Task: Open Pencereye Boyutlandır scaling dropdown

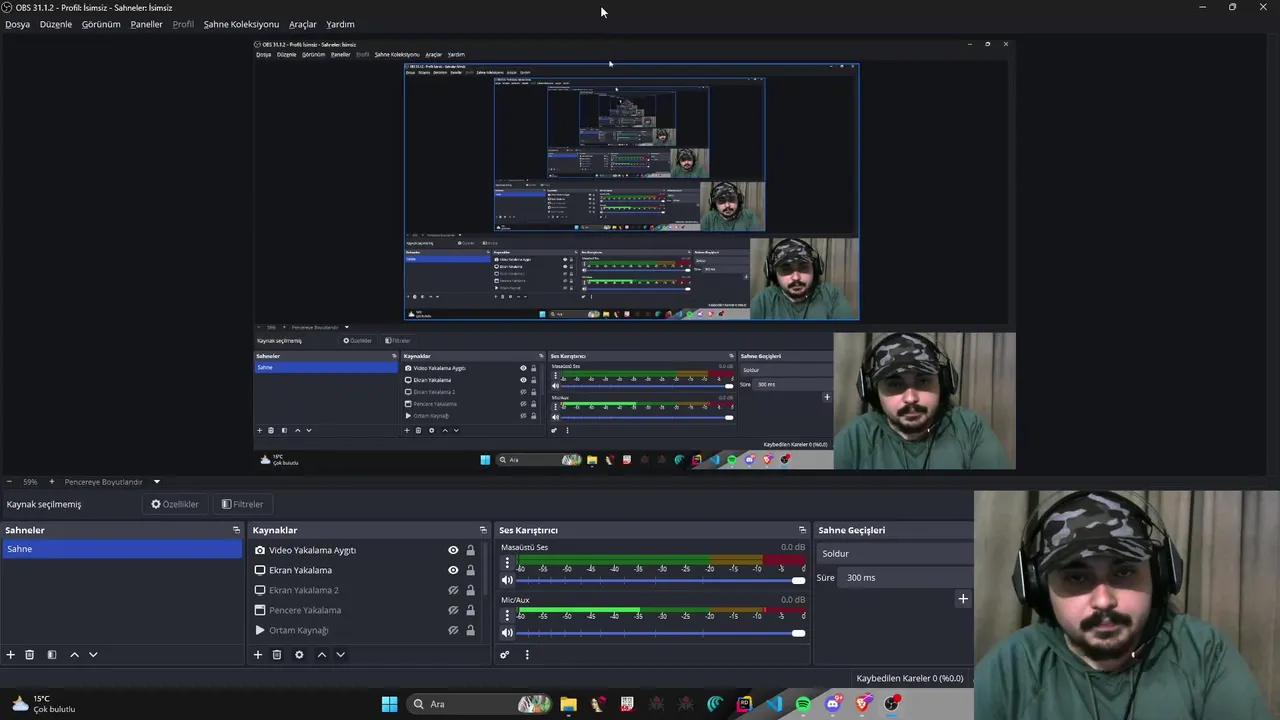Action: [112, 482]
